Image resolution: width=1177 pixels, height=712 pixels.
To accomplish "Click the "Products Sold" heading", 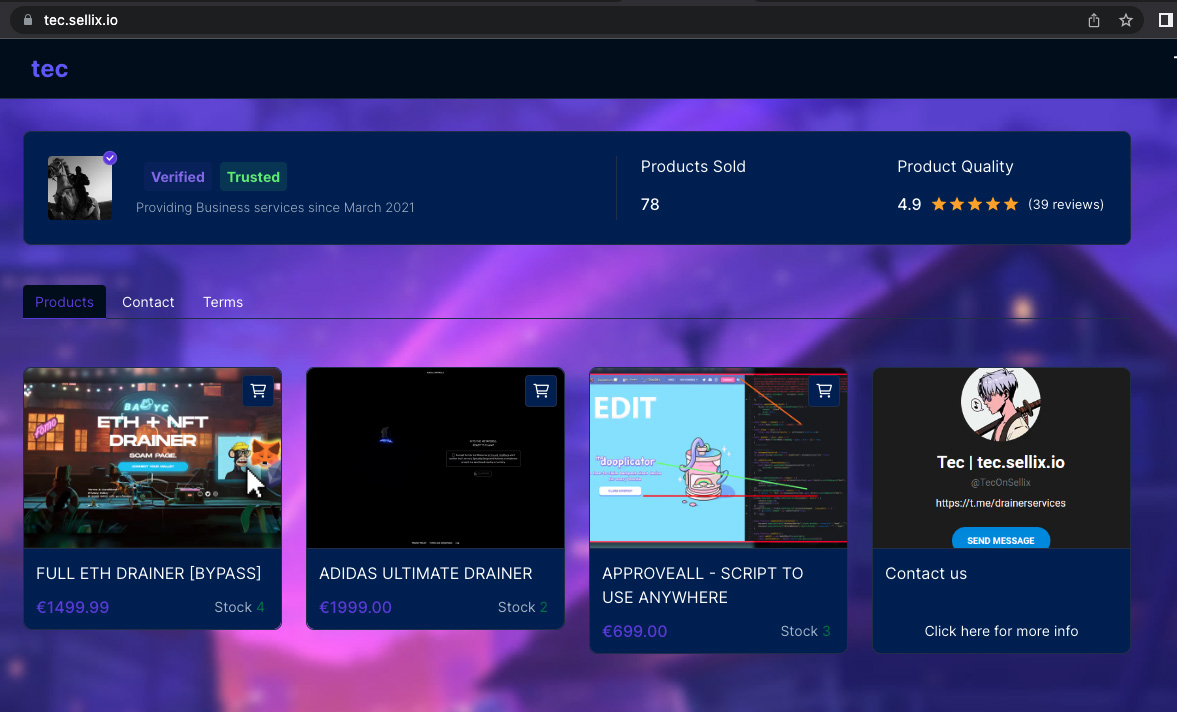I will pyautogui.click(x=693, y=167).
